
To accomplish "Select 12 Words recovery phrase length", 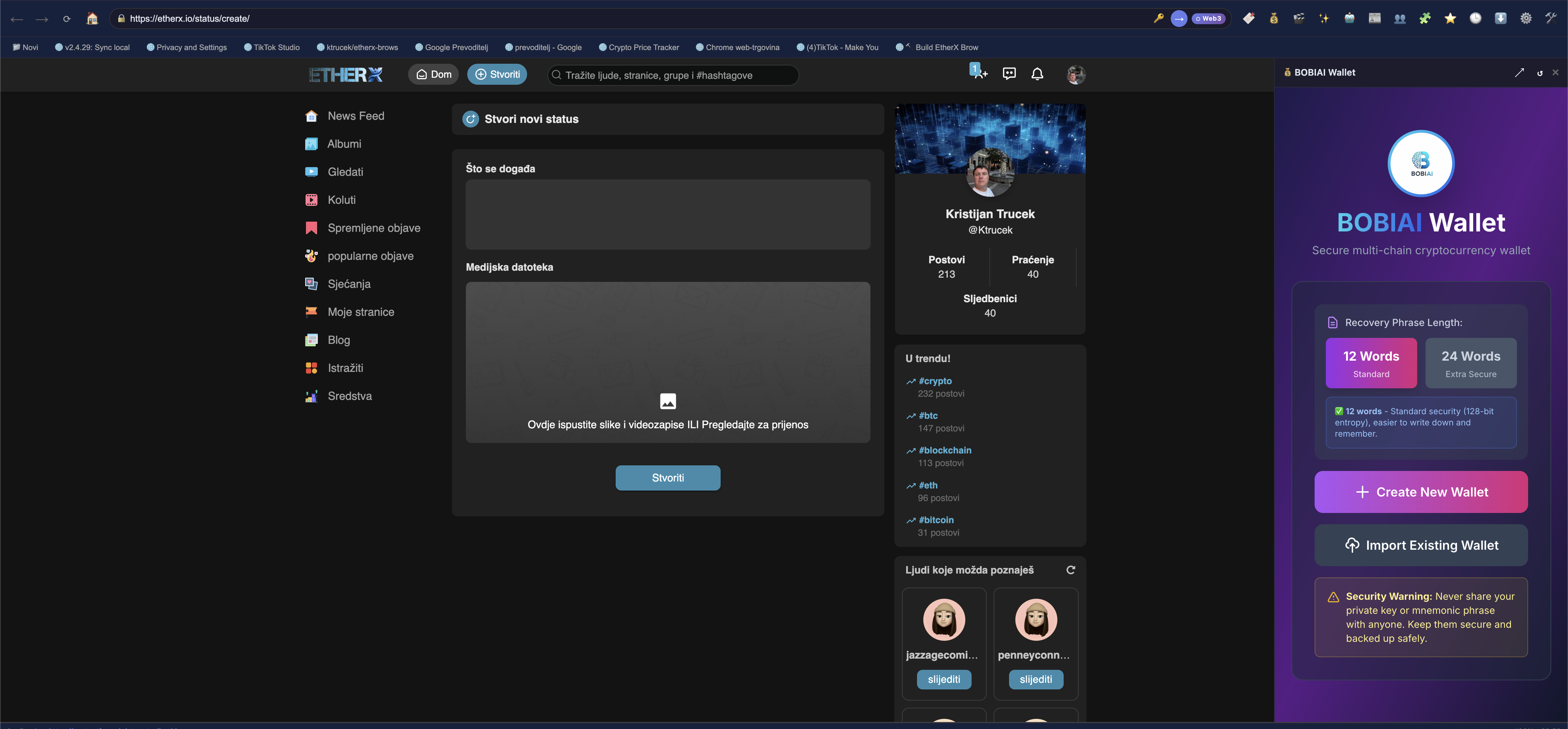I will click(x=1371, y=362).
